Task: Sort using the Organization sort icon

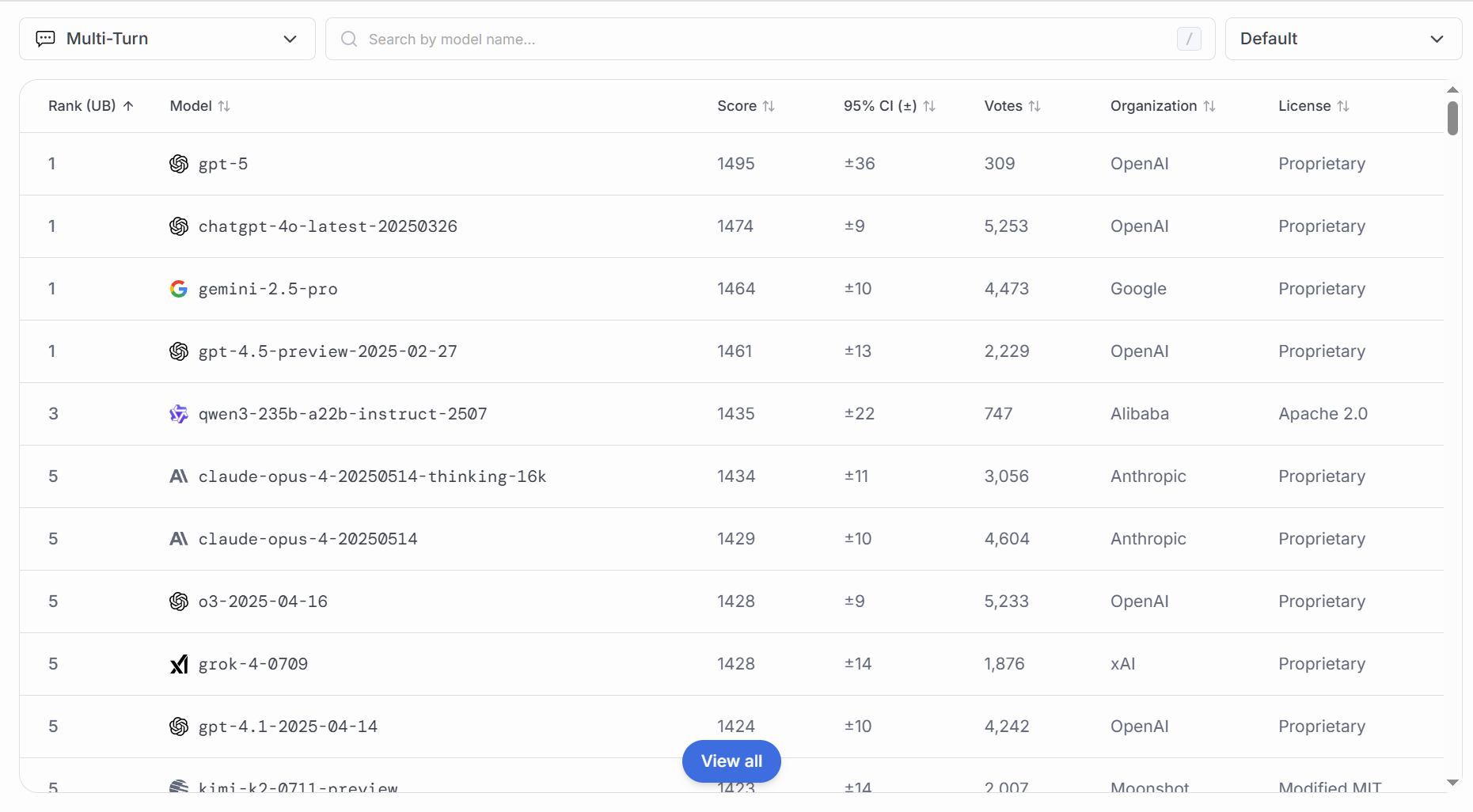Action: (1209, 106)
